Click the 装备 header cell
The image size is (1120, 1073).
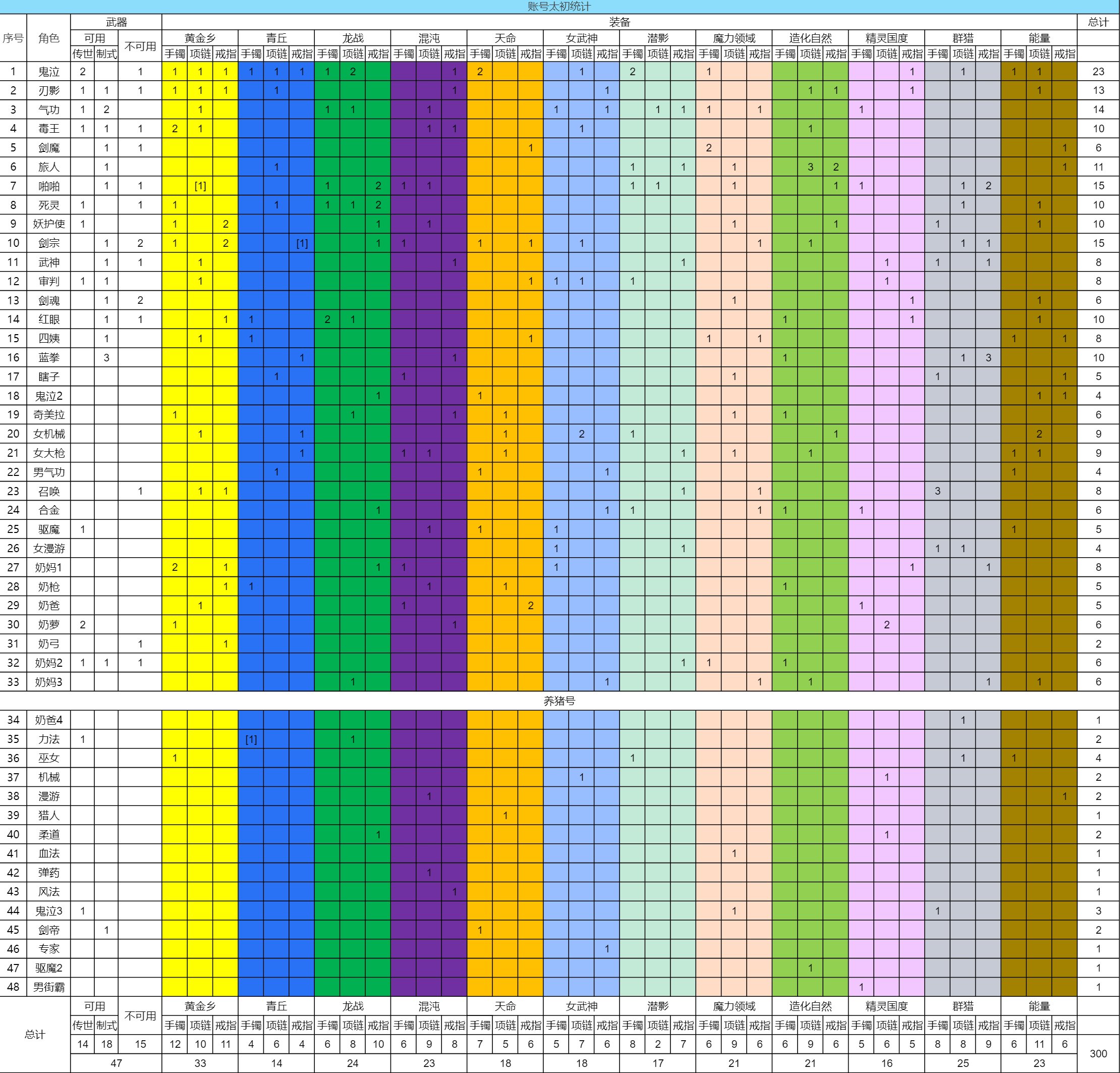click(x=620, y=22)
